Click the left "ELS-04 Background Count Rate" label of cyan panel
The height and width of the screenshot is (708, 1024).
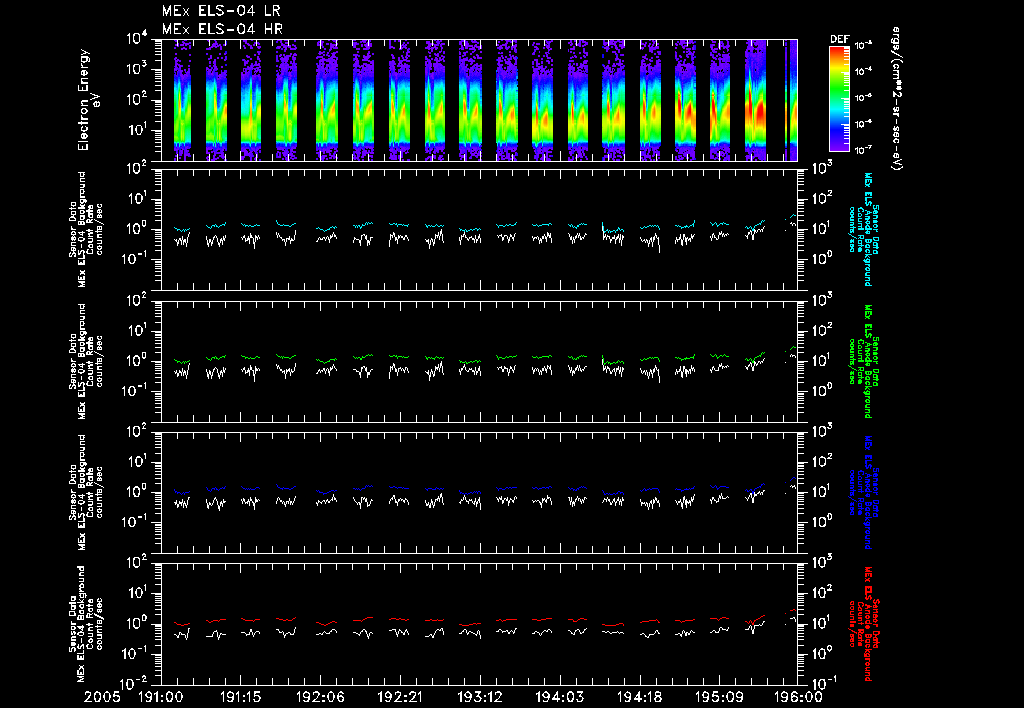[x=86, y=229]
